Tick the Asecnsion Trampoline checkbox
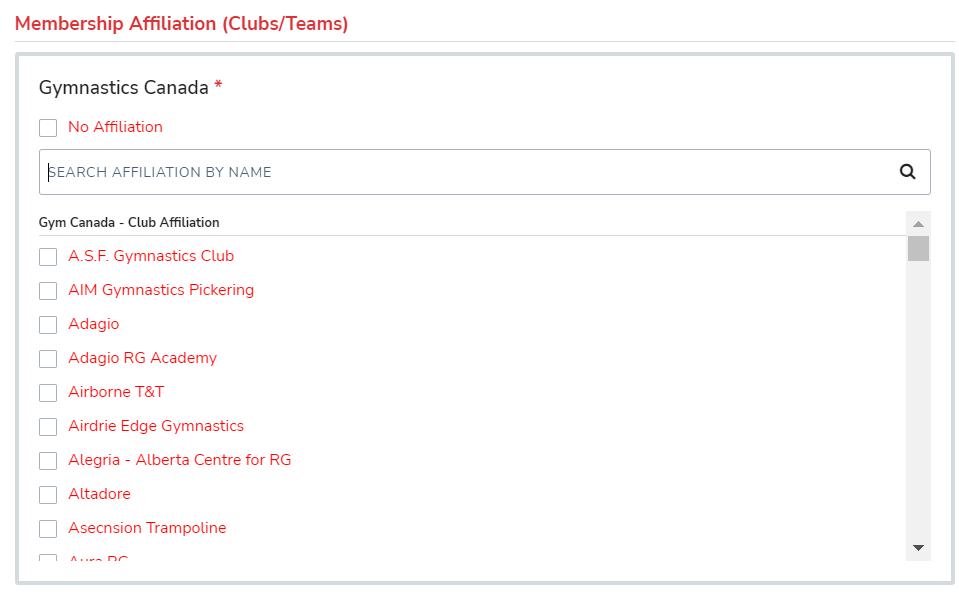 [48, 529]
